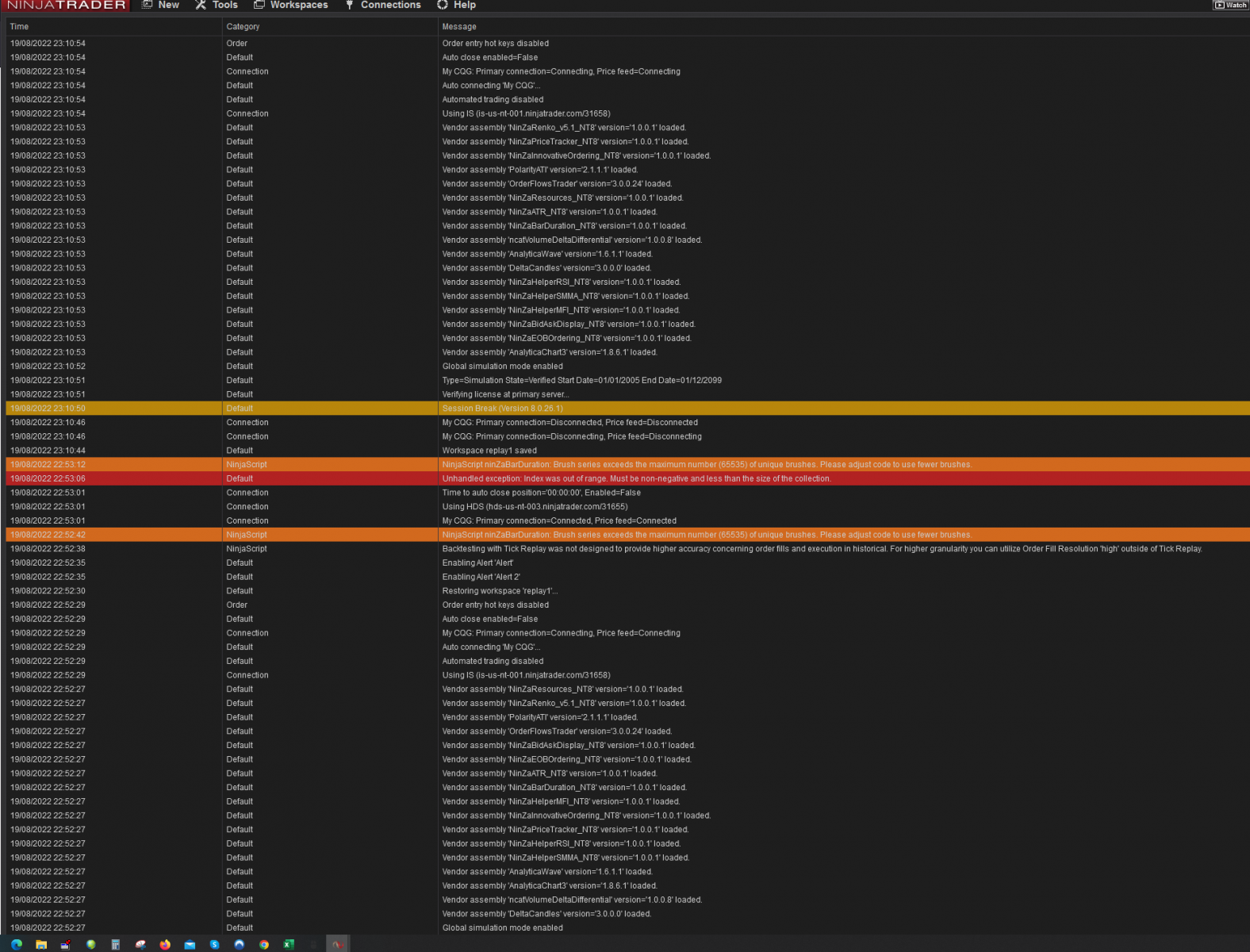Click the timestamp 19/08/2022 23:10:52
The height and width of the screenshot is (952, 1250).
(x=48, y=367)
